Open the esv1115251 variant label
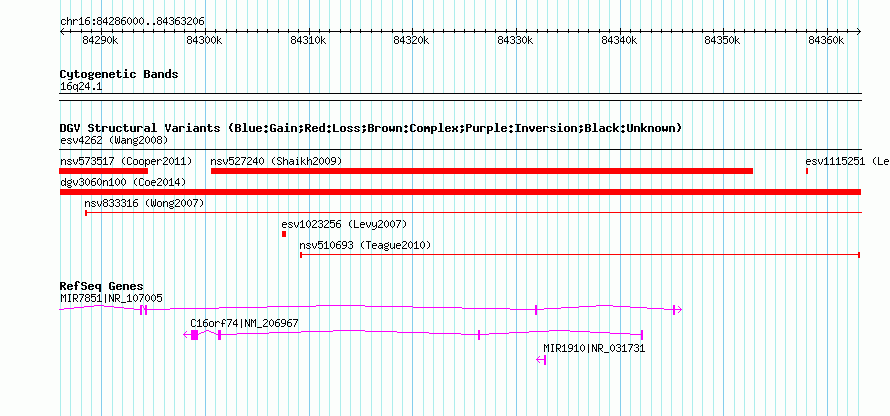Viewport: 890px width, 416px height. pos(847,161)
